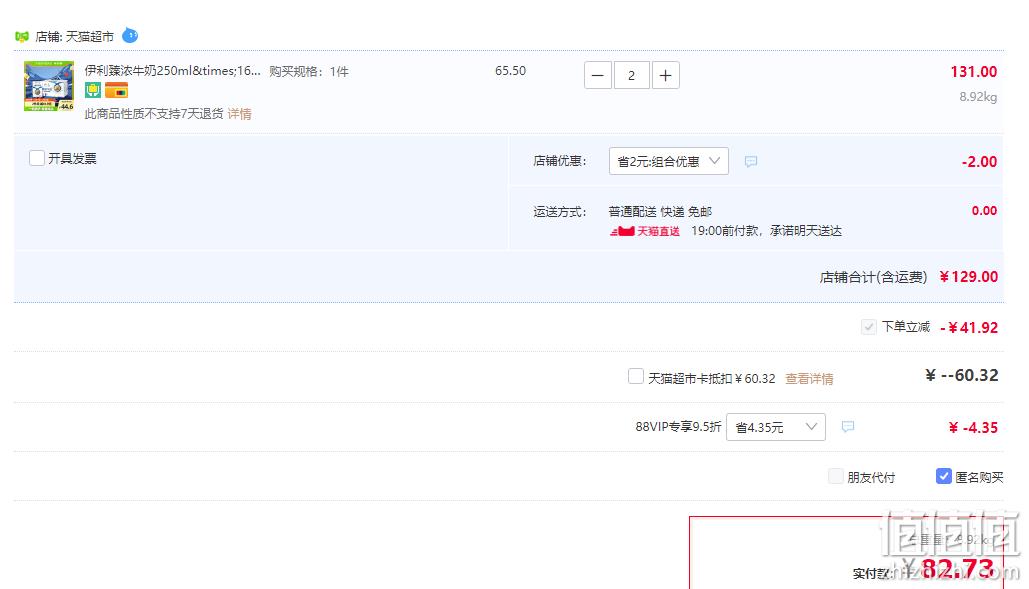Uncheck 匿名购买 anonymous purchase checkbox
The height and width of the screenshot is (589, 1029).
coord(944,476)
